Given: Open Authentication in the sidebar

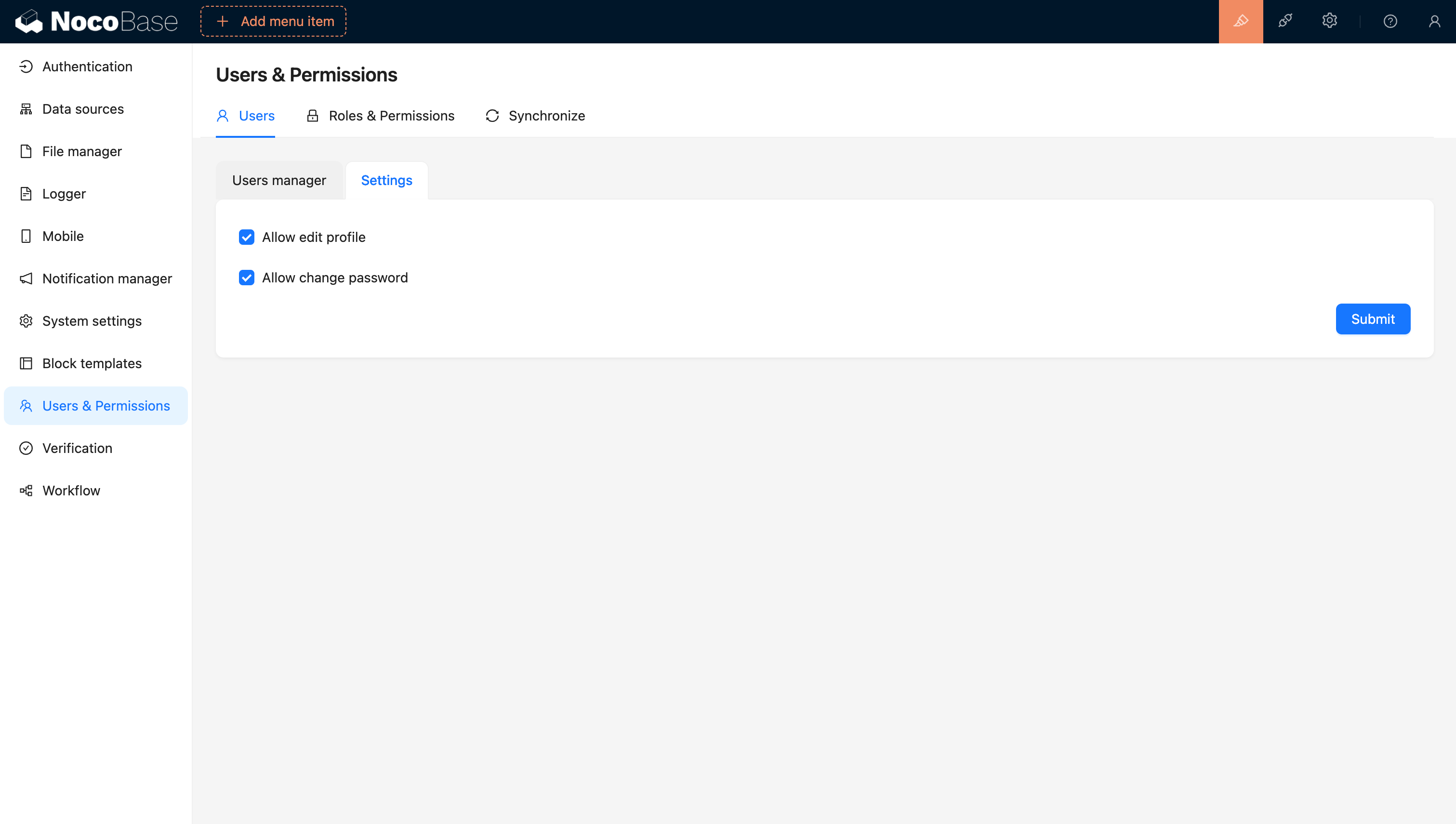Looking at the screenshot, I should (87, 67).
